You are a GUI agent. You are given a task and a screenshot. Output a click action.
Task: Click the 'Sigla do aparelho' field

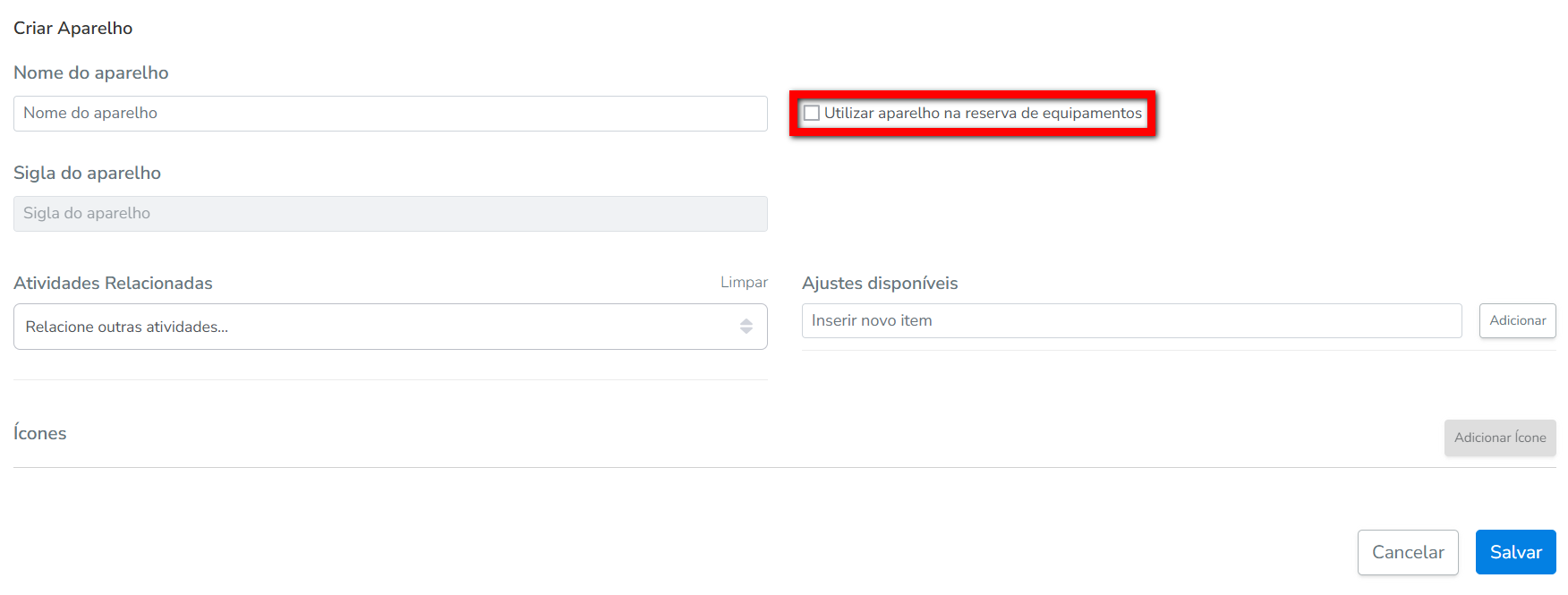pyautogui.click(x=390, y=214)
